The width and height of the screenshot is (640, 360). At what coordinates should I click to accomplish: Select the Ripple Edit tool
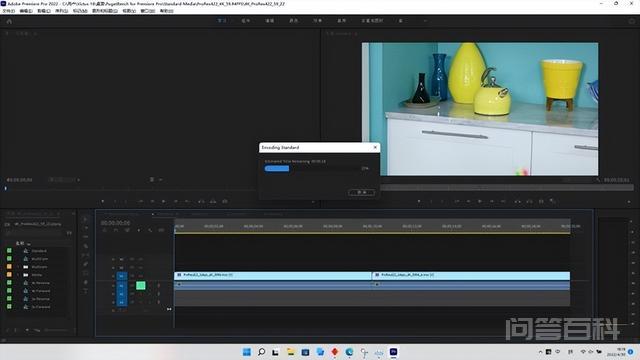point(85,237)
